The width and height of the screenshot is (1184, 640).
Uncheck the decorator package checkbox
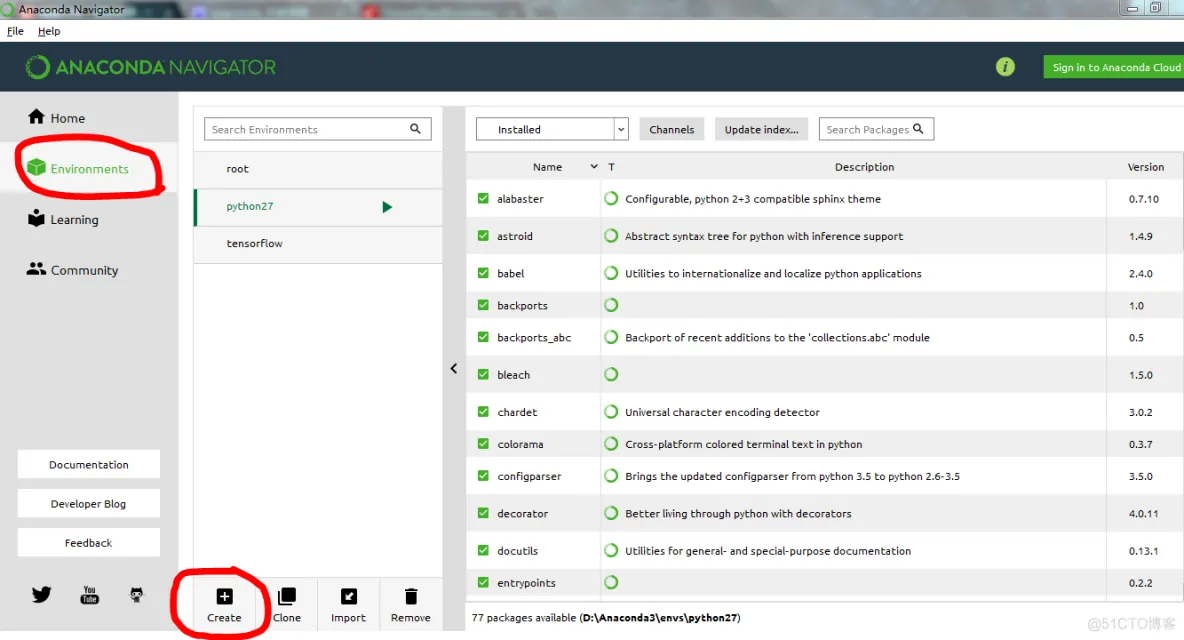tap(483, 513)
